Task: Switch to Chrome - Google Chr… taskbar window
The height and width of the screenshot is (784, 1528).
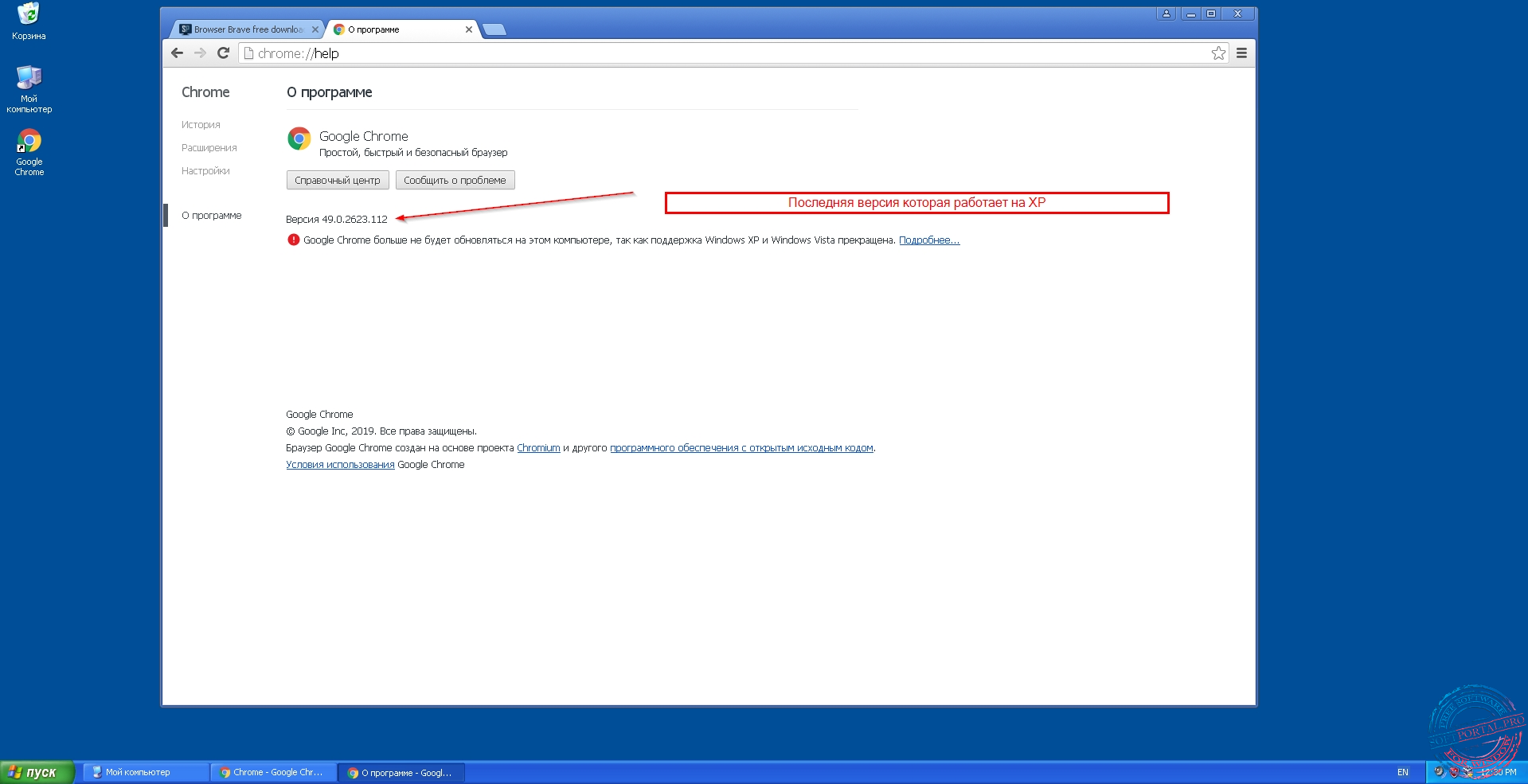Action: coord(273,772)
